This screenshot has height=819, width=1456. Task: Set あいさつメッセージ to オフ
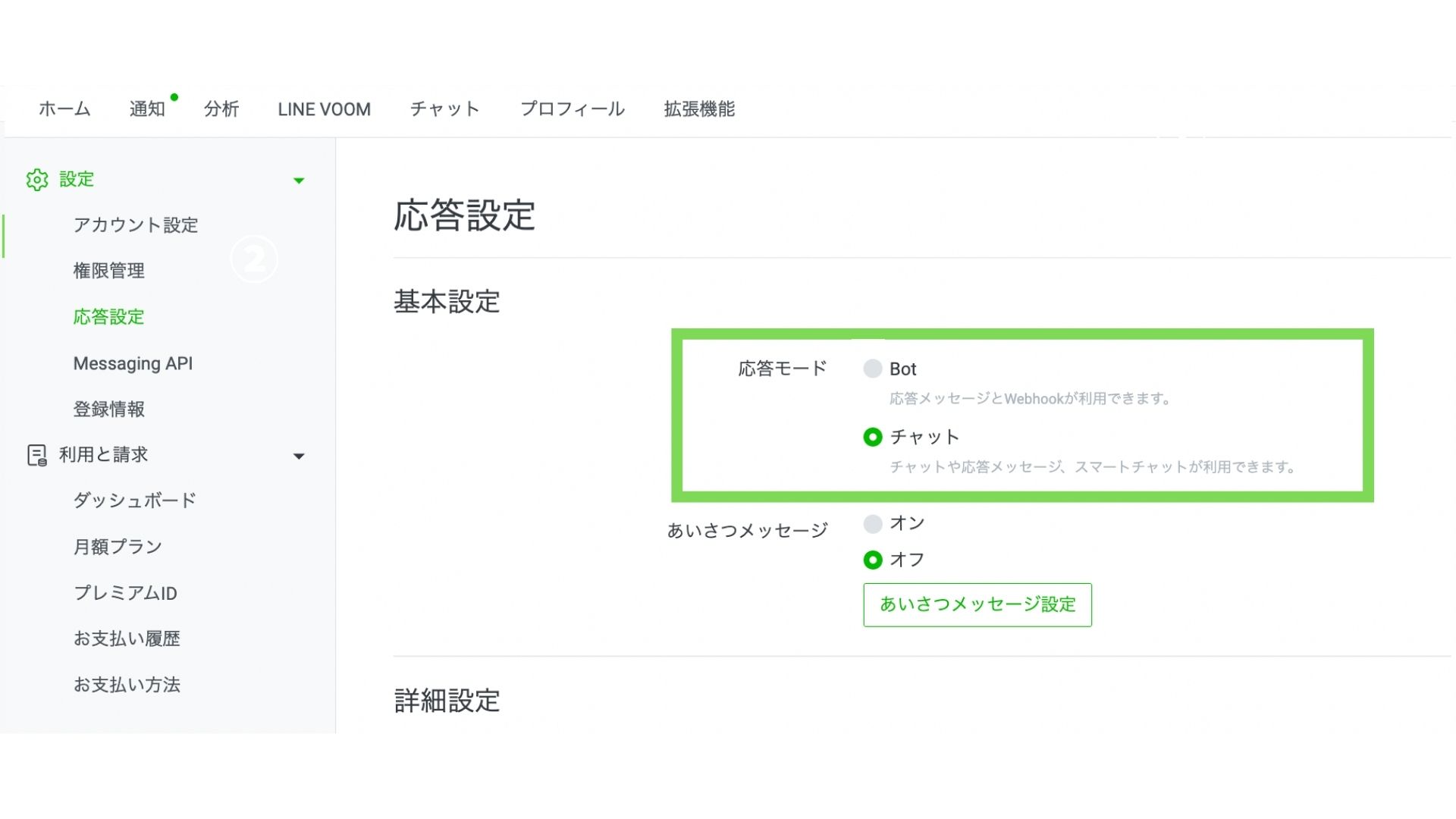click(873, 560)
